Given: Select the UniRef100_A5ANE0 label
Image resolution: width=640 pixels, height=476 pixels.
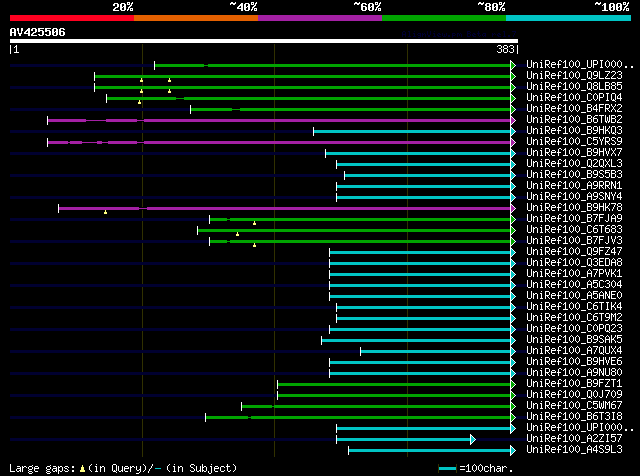Looking at the screenshot, I should click(x=574, y=296).
